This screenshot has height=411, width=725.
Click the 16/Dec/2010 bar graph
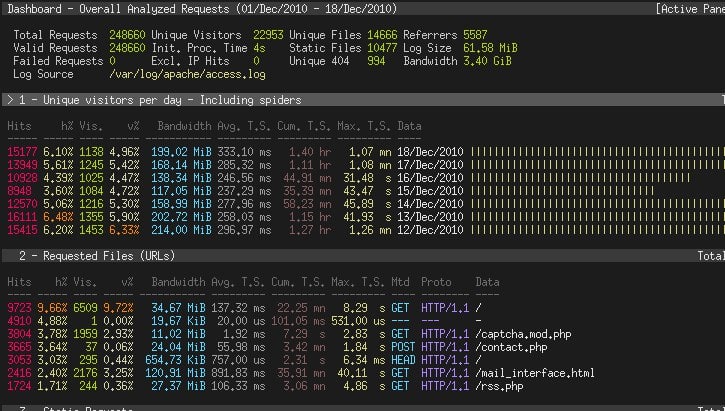click(580, 178)
